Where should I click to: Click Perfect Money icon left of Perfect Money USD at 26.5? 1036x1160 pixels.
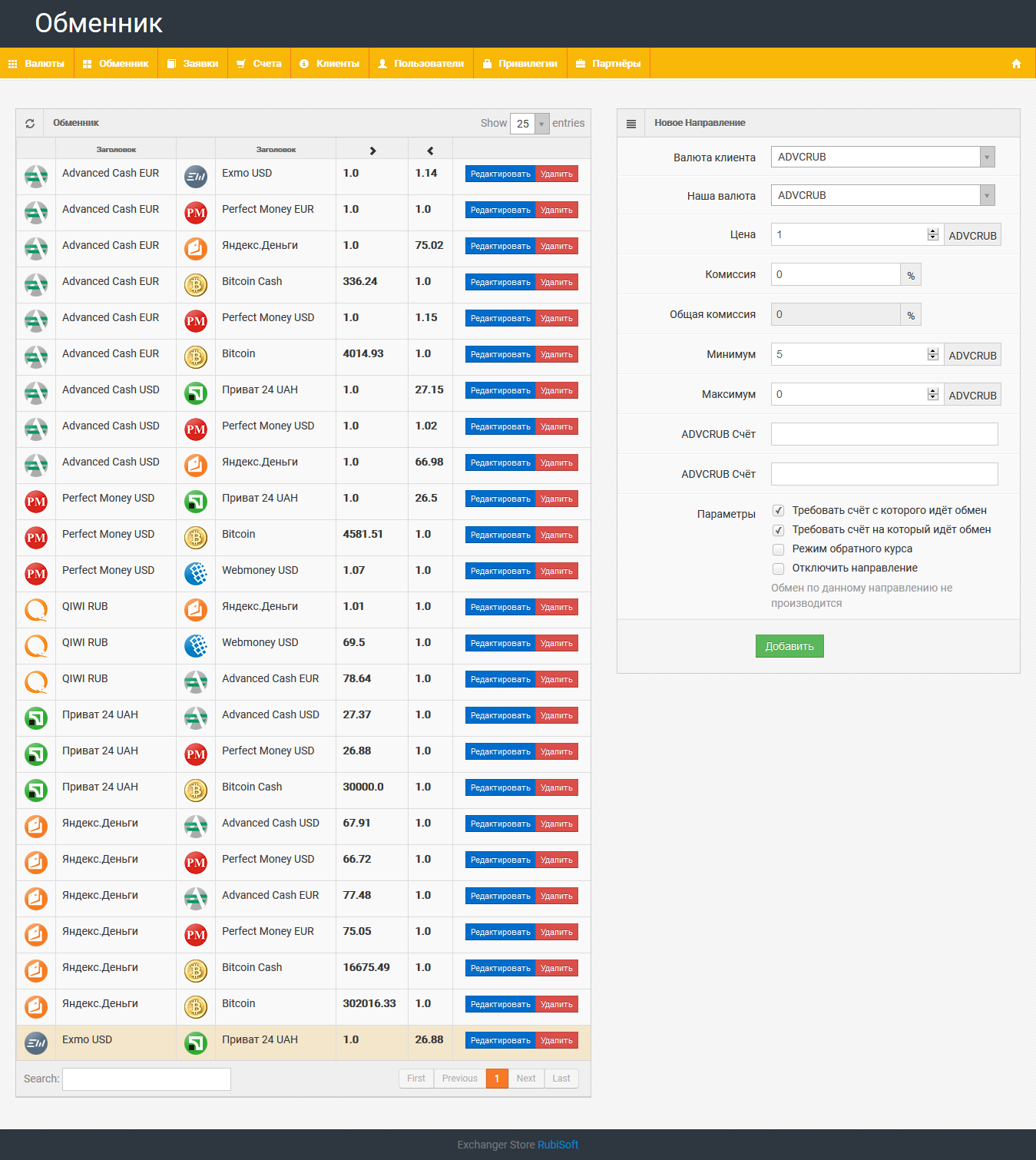(x=36, y=502)
